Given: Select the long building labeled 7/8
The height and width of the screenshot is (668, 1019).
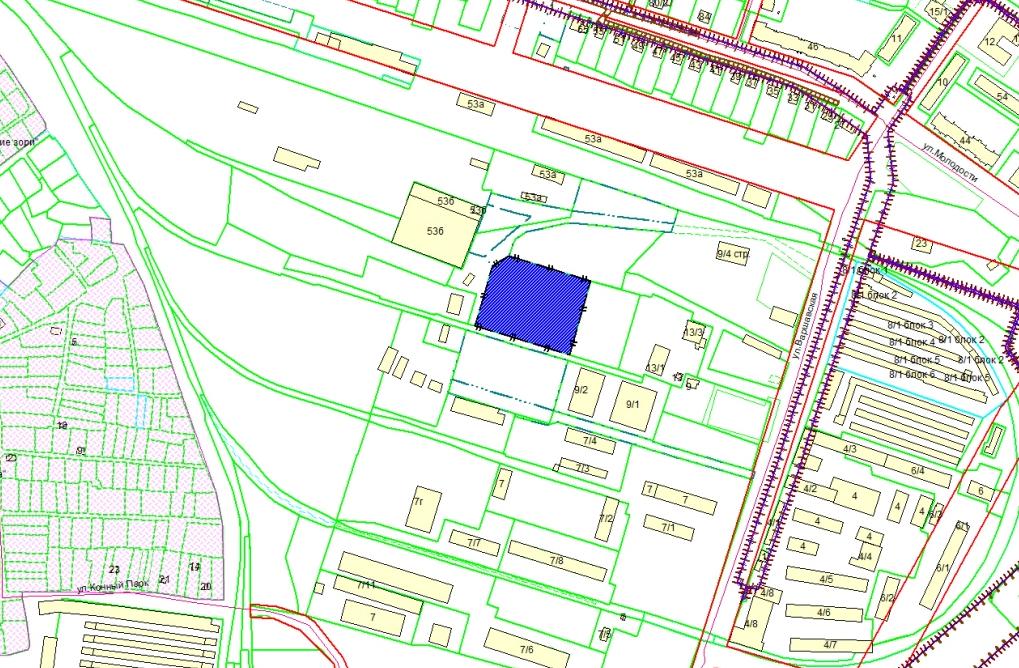Looking at the screenshot, I should point(557,560).
